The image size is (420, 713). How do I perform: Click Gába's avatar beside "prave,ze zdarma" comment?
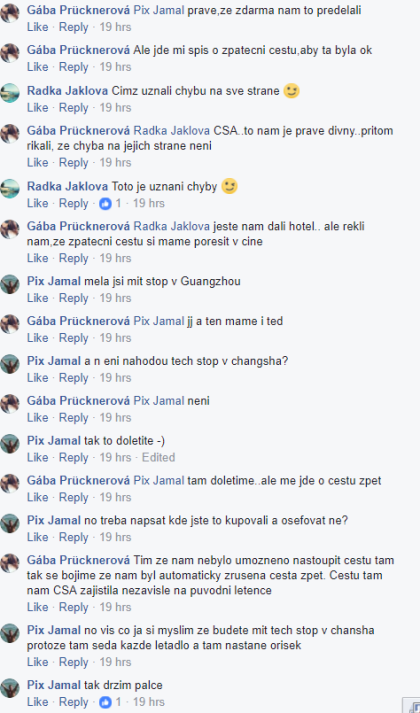pyautogui.click(x=10, y=13)
